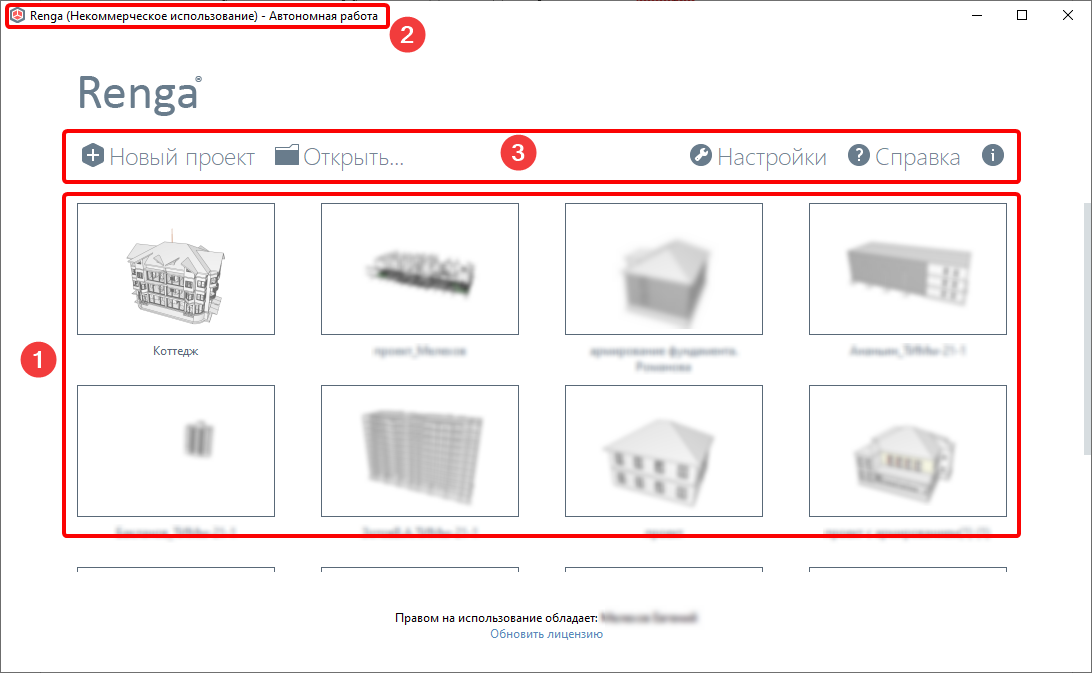Open the grey hip-roof block project thumbnail
The height and width of the screenshot is (673, 1092).
click(664, 269)
